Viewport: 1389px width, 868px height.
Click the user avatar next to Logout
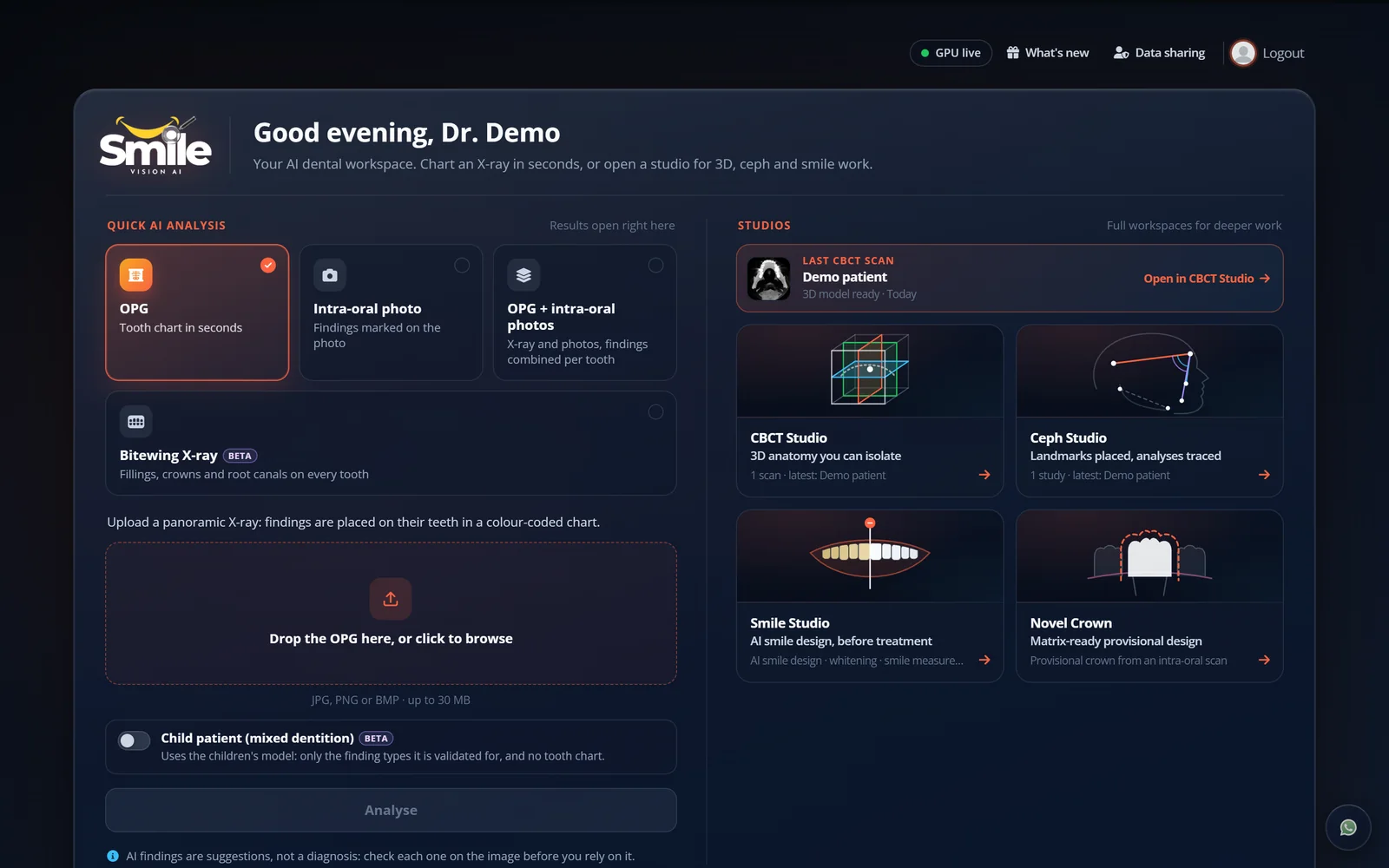pyautogui.click(x=1243, y=53)
